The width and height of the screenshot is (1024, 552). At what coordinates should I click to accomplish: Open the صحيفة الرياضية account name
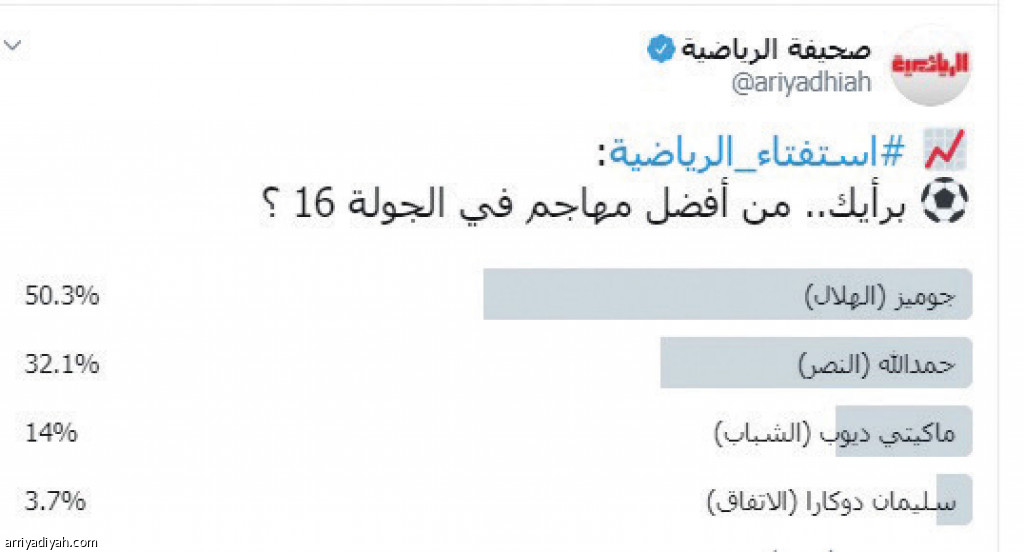(776, 50)
